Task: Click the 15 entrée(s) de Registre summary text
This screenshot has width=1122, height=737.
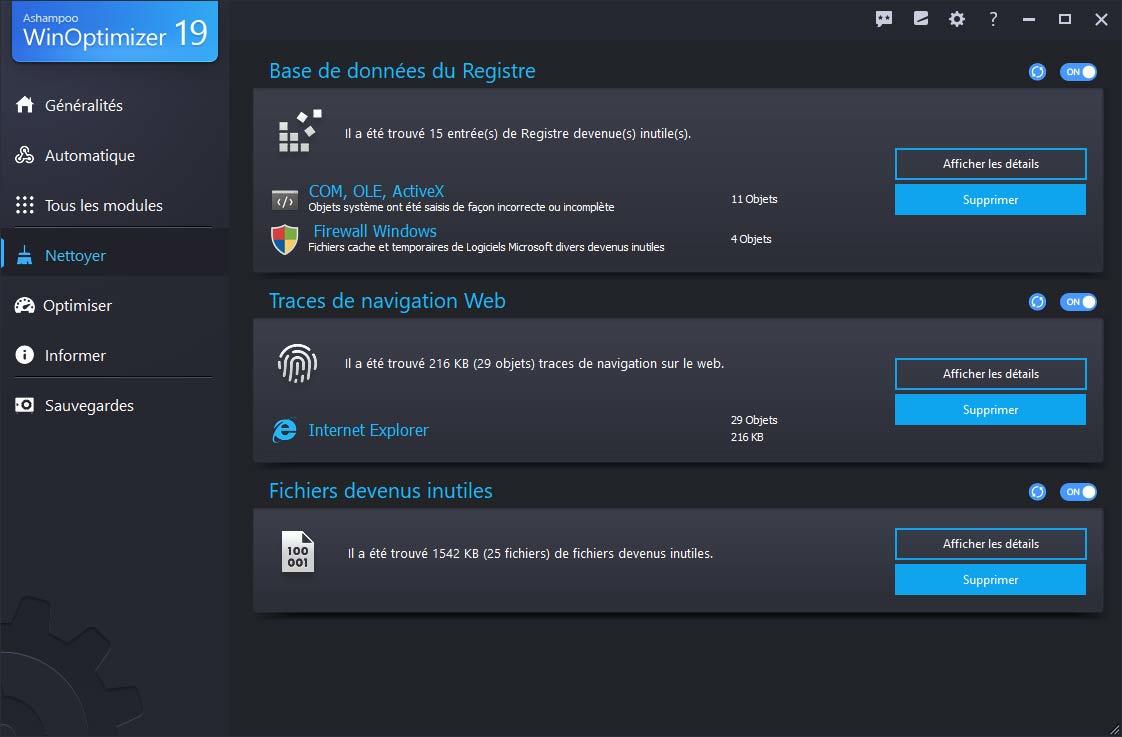Action: click(x=518, y=133)
